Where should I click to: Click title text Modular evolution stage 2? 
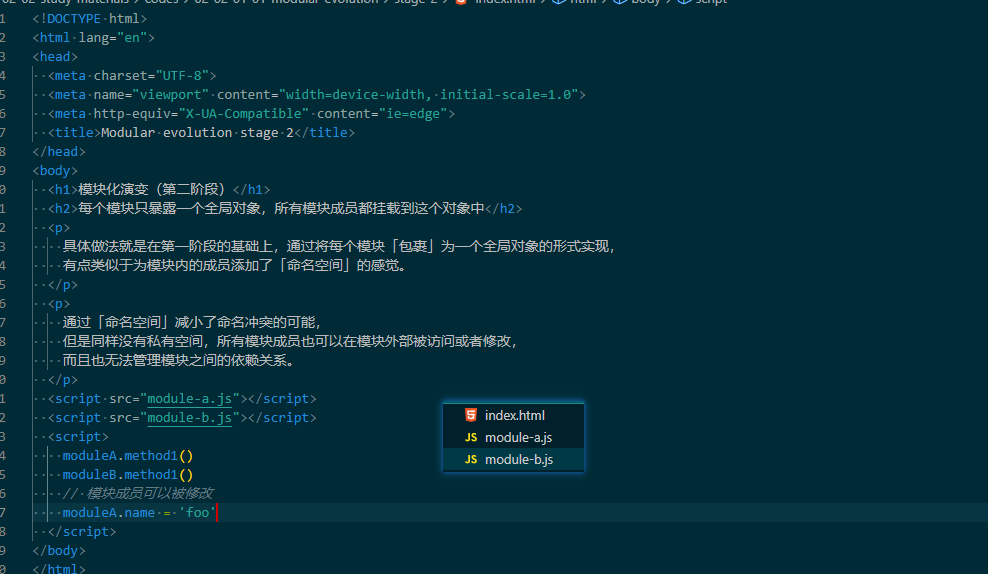[x=197, y=132]
